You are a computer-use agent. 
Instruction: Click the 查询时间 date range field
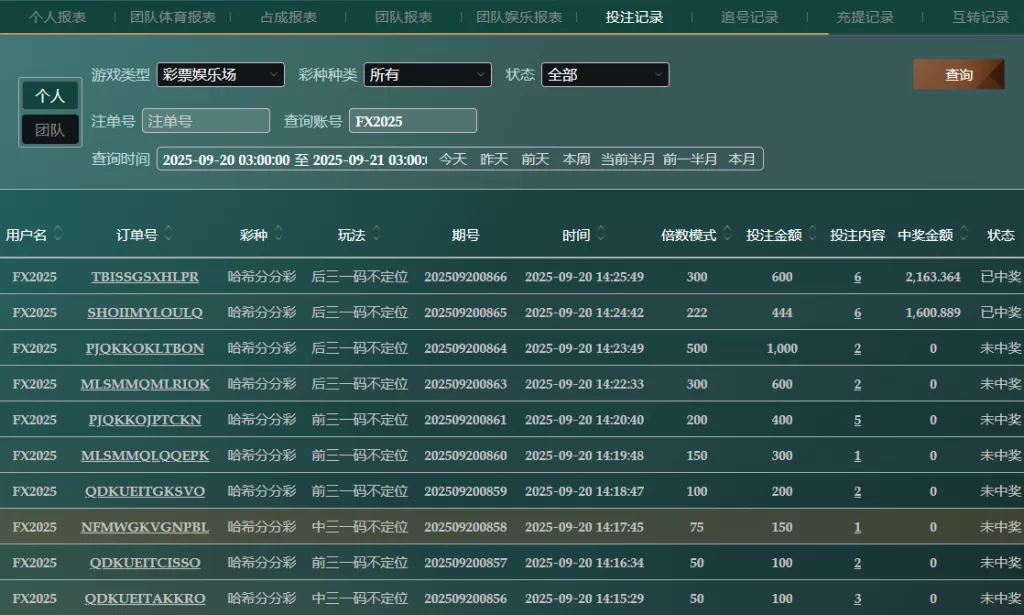tap(294, 159)
